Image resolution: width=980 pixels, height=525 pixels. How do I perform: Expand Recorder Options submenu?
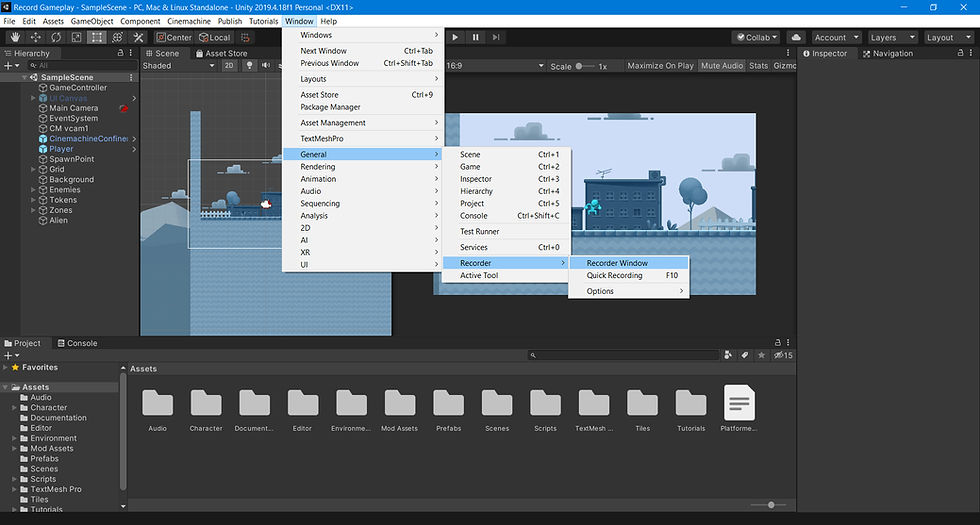pos(628,291)
